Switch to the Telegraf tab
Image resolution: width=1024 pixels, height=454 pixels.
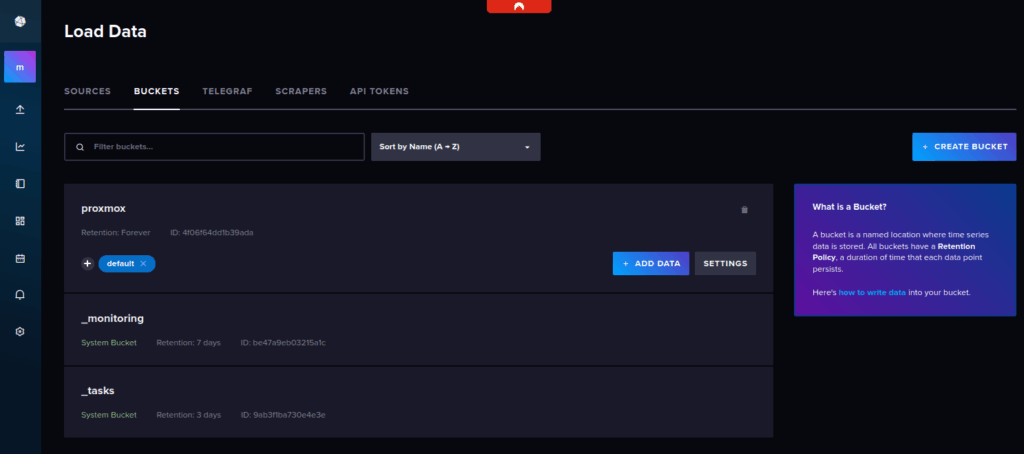pyautogui.click(x=227, y=91)
